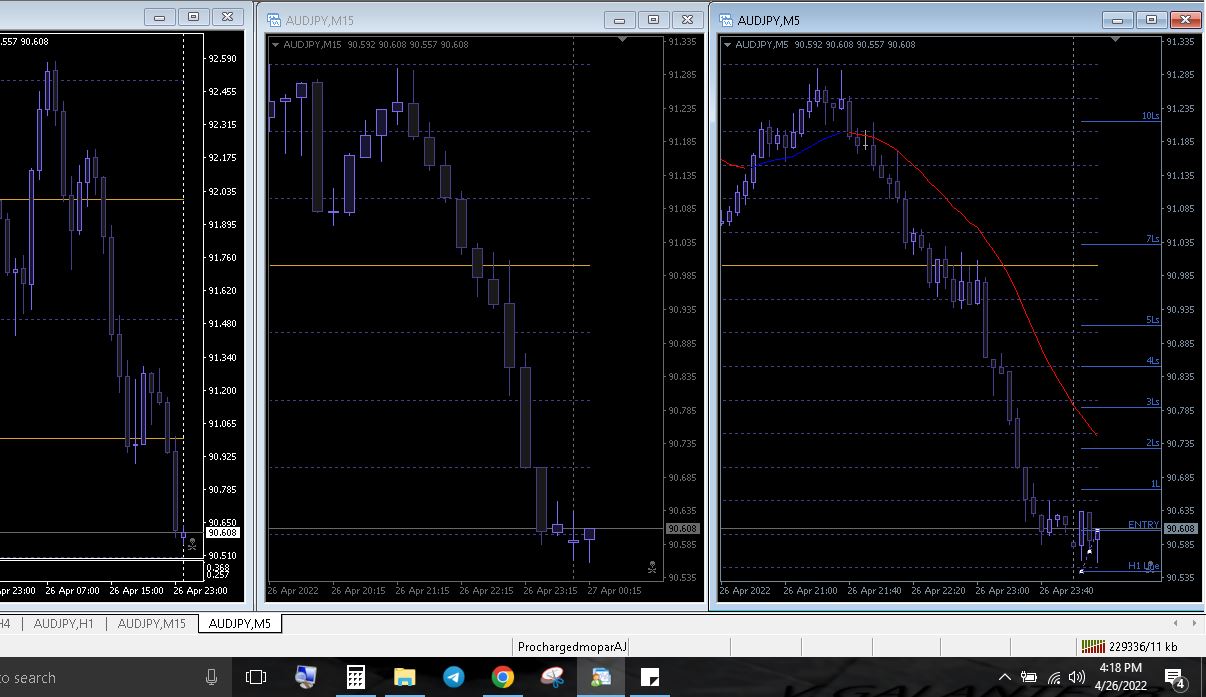Click the Task View taskbar icon

(256, 677)
